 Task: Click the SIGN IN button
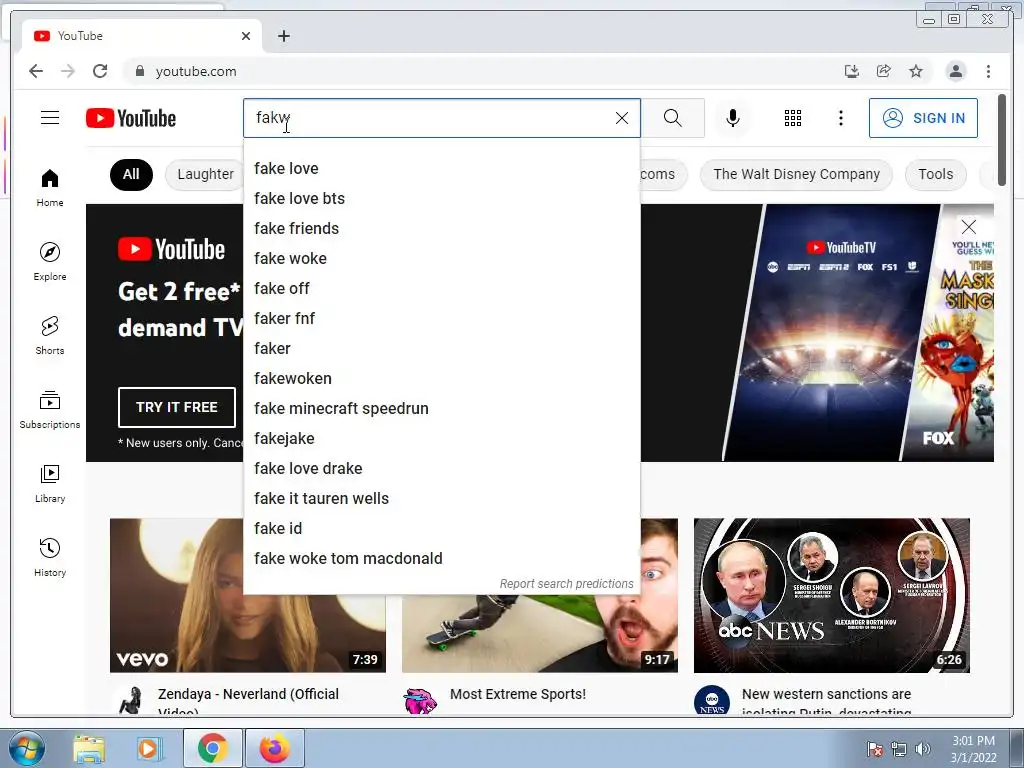[x=923, y=118]
